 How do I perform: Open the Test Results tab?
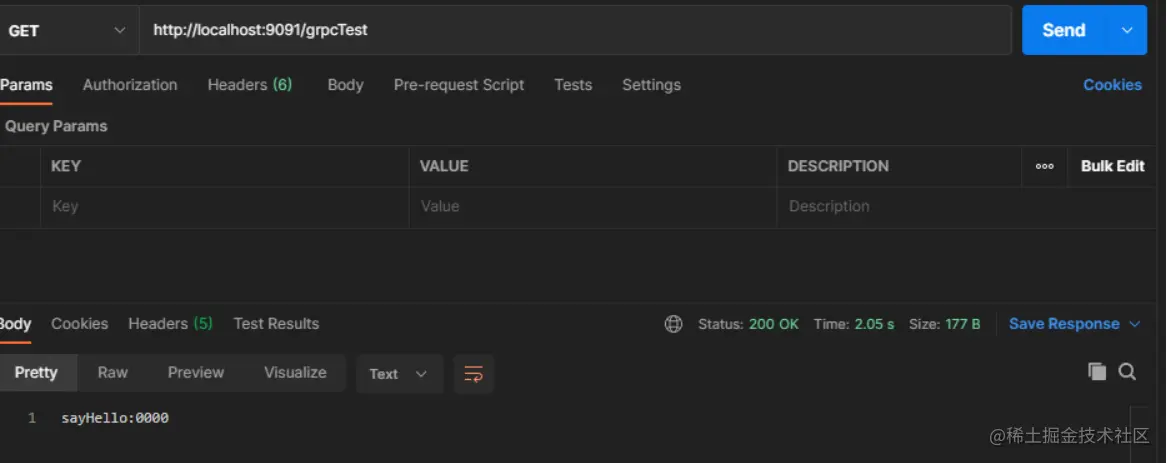click(x=276, y=324)
